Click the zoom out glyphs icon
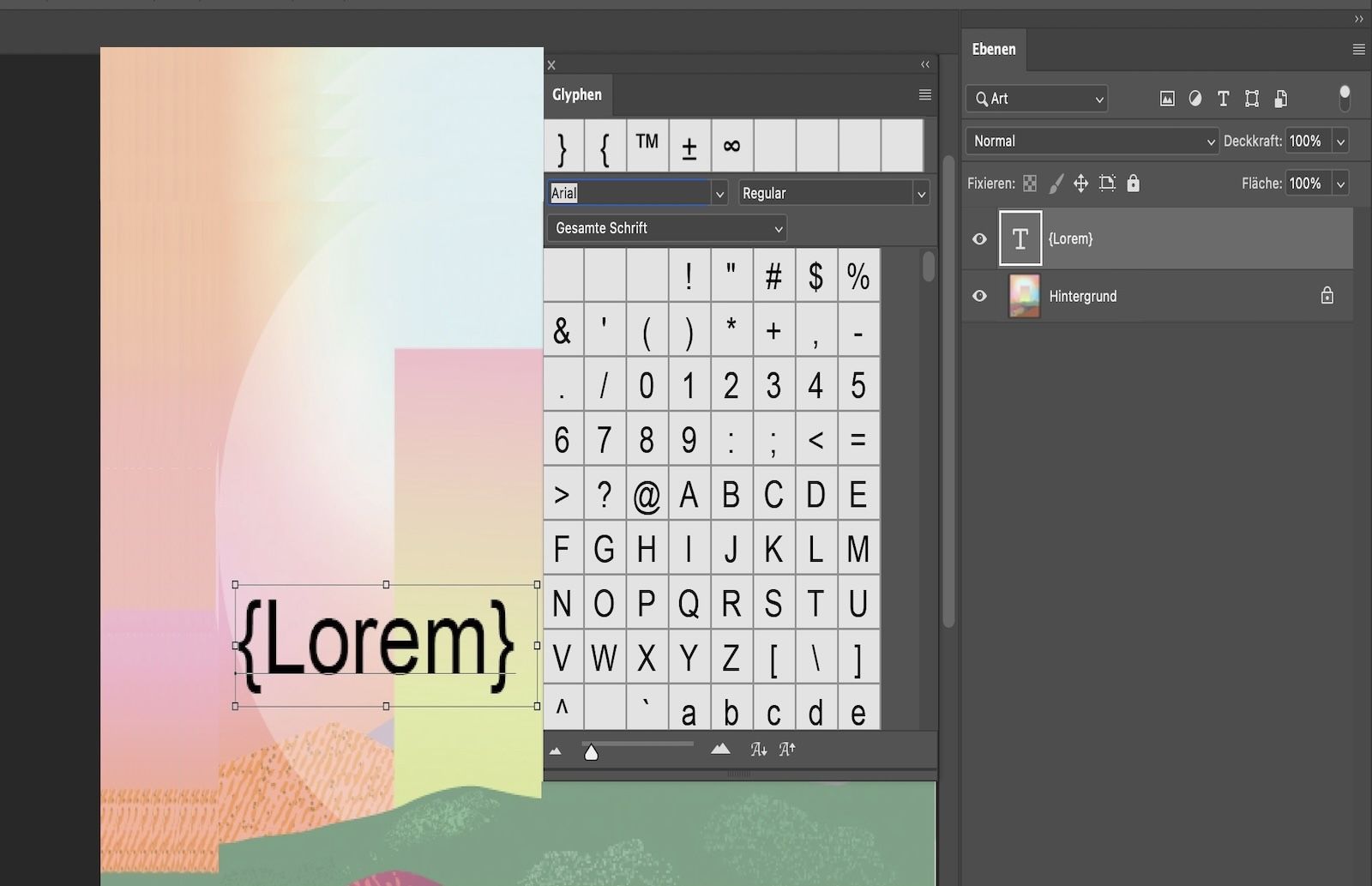1372x886 pixels. click(x=556, y=749)
